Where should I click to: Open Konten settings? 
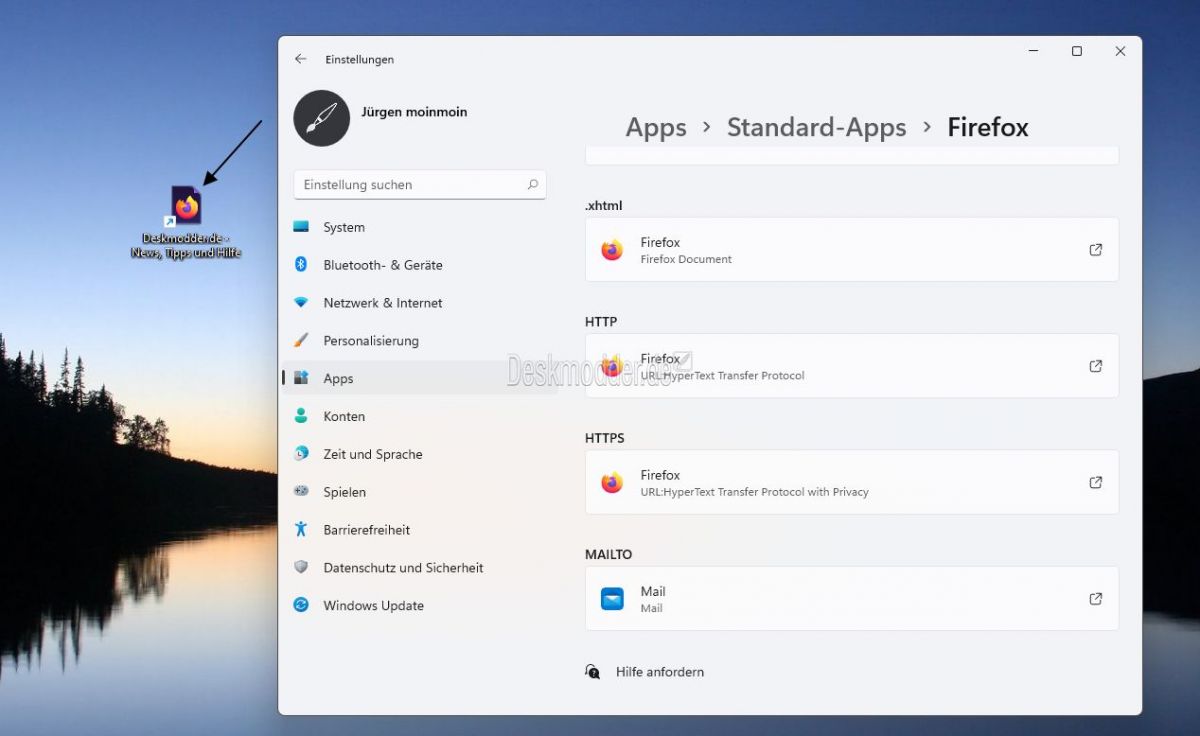[x=343, y=416]
